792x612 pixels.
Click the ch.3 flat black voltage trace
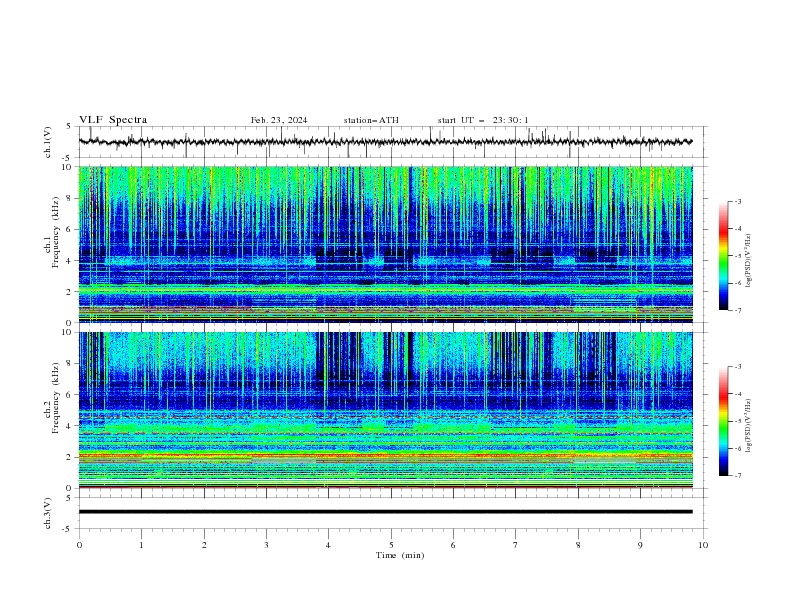385,512
